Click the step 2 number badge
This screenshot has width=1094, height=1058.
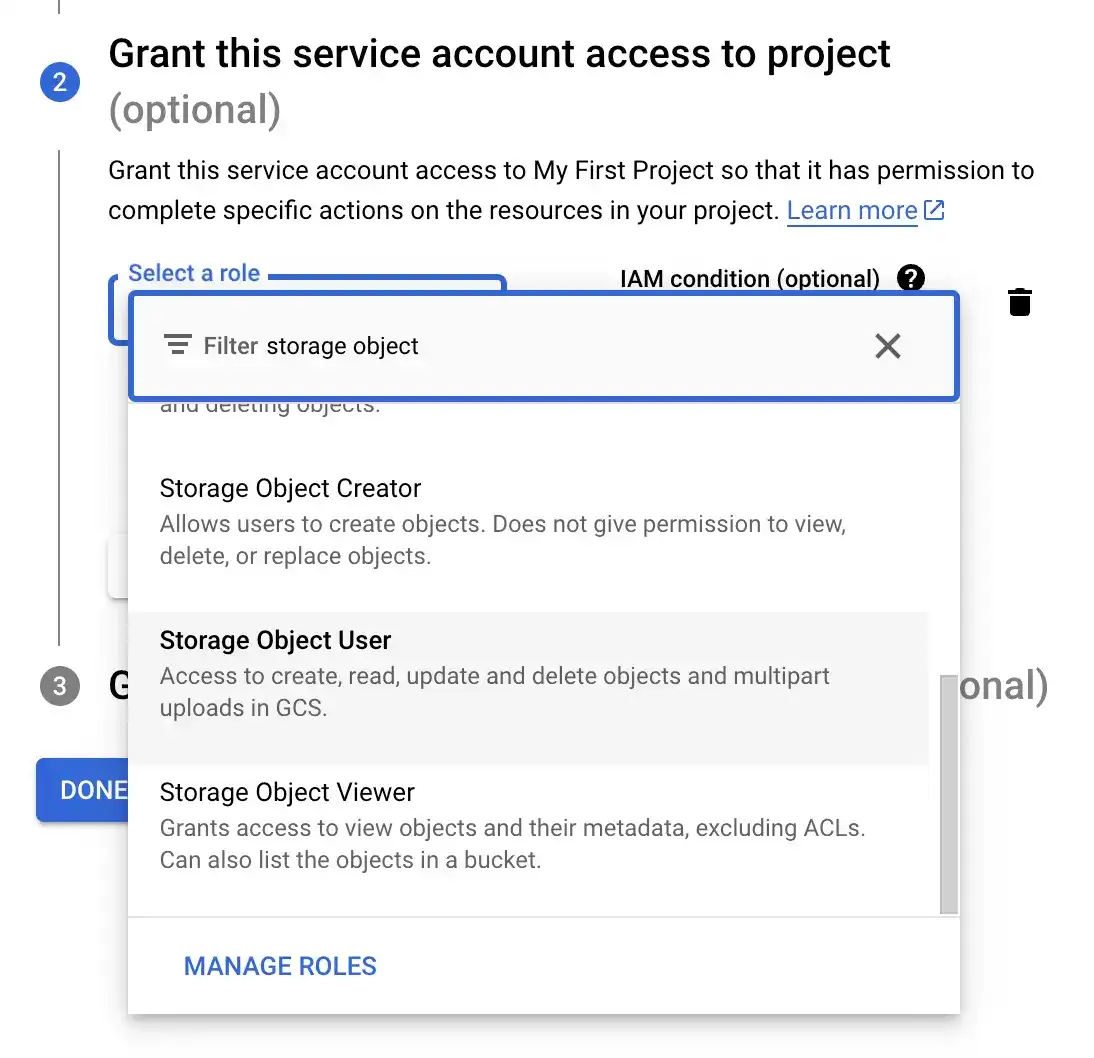59,82
